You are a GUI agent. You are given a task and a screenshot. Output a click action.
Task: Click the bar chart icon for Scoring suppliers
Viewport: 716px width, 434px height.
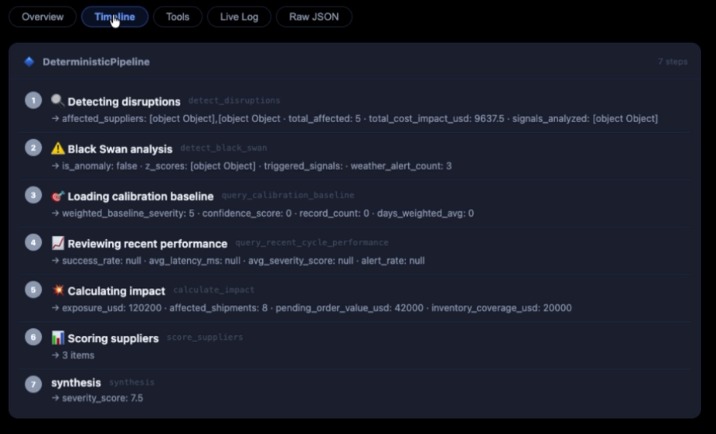58,338
